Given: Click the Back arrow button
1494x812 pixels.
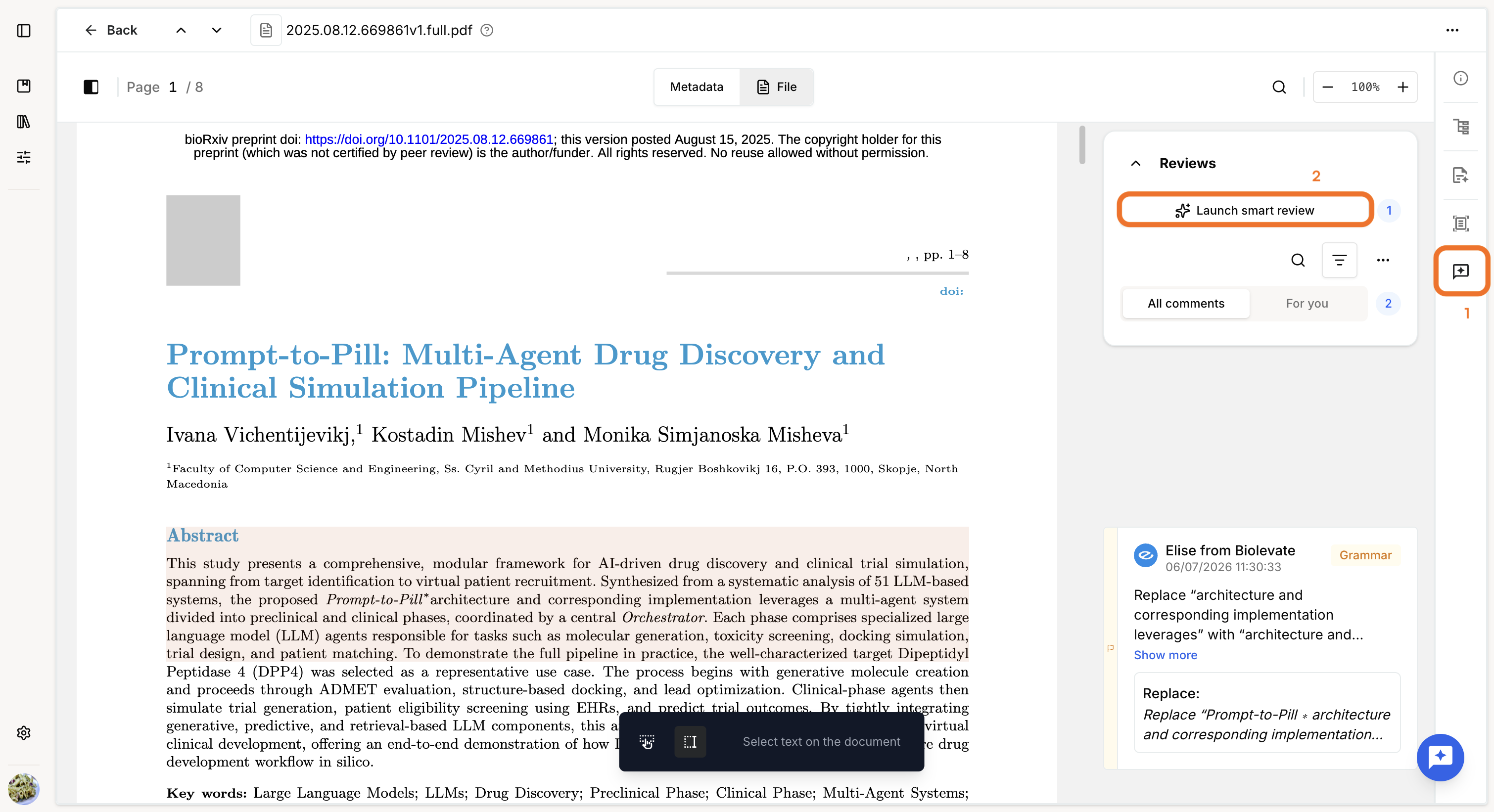Looking at the screenshot, I should click(111, 30).
